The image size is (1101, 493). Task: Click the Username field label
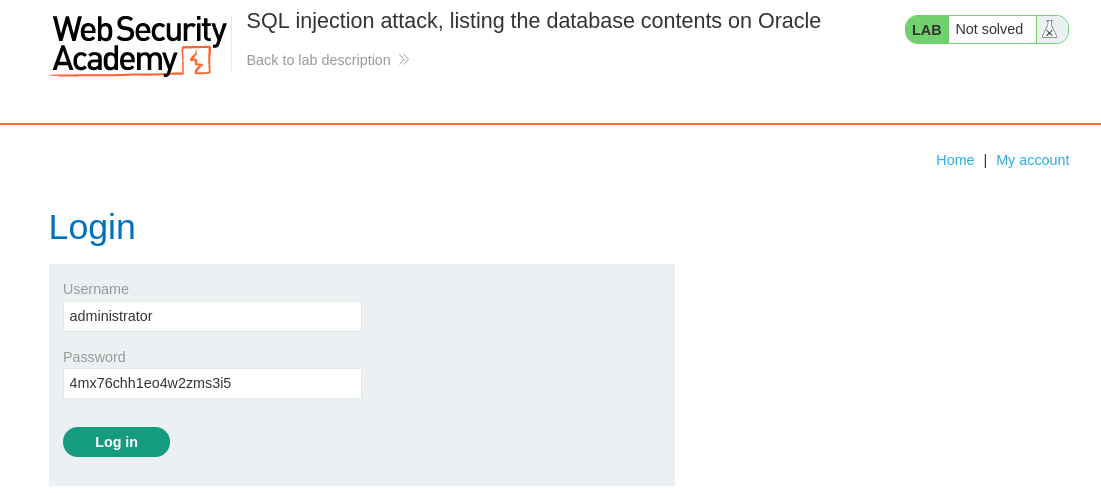click(95, 289)
